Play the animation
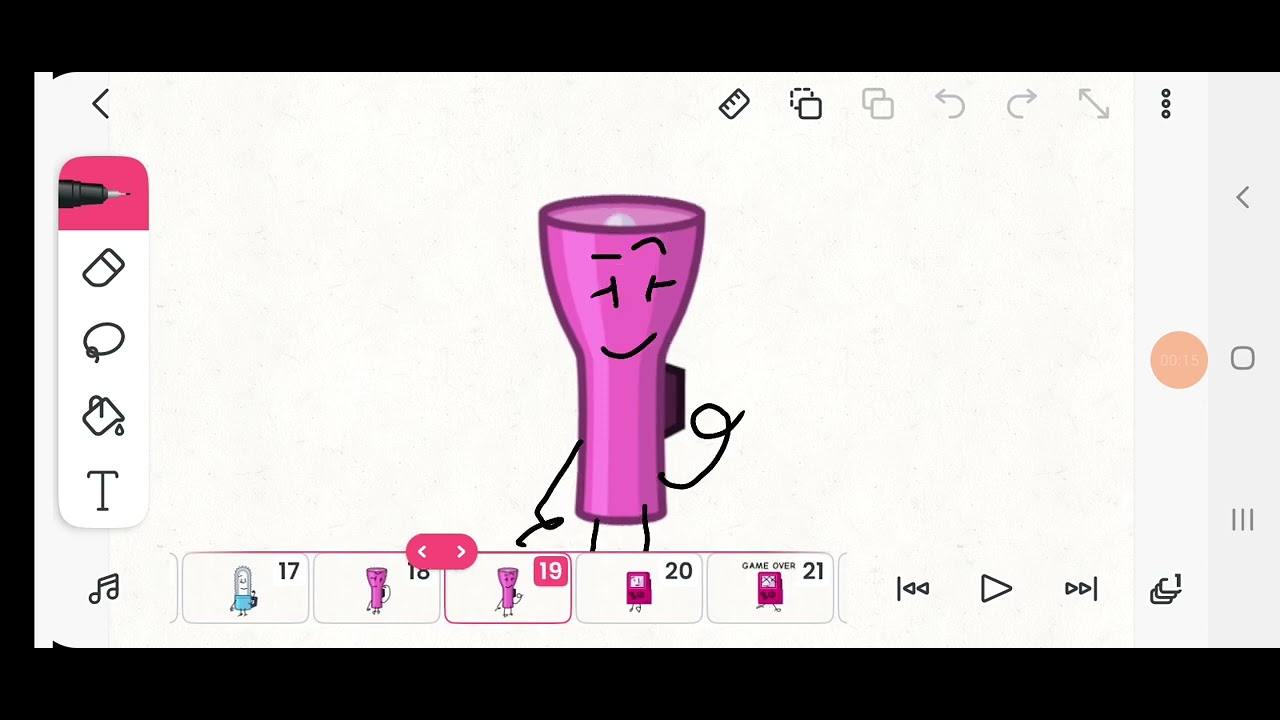The width and height of the screenshot is (1280, 720). click(x=996, y=589)
